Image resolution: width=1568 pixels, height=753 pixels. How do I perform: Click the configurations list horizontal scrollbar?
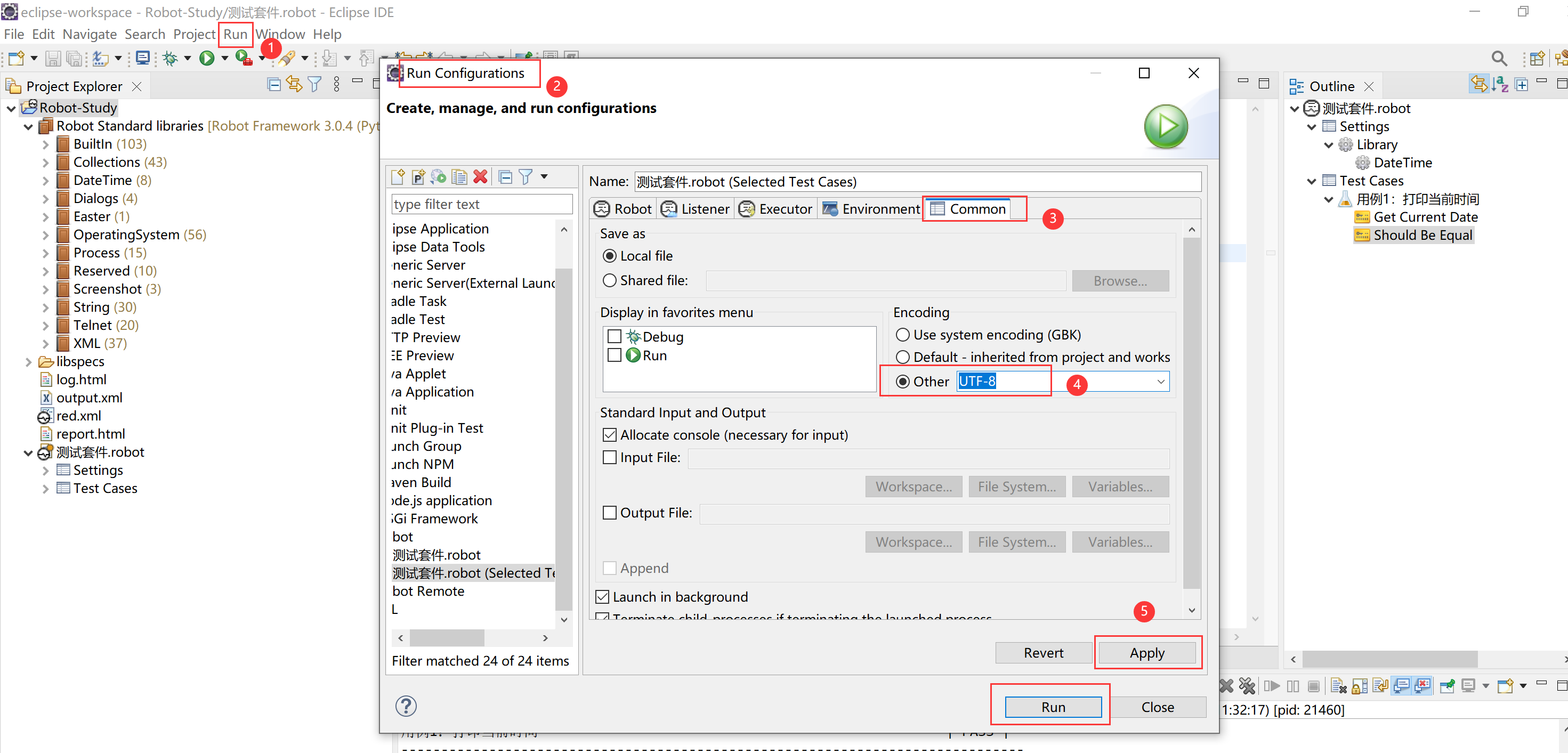point(446,637)
